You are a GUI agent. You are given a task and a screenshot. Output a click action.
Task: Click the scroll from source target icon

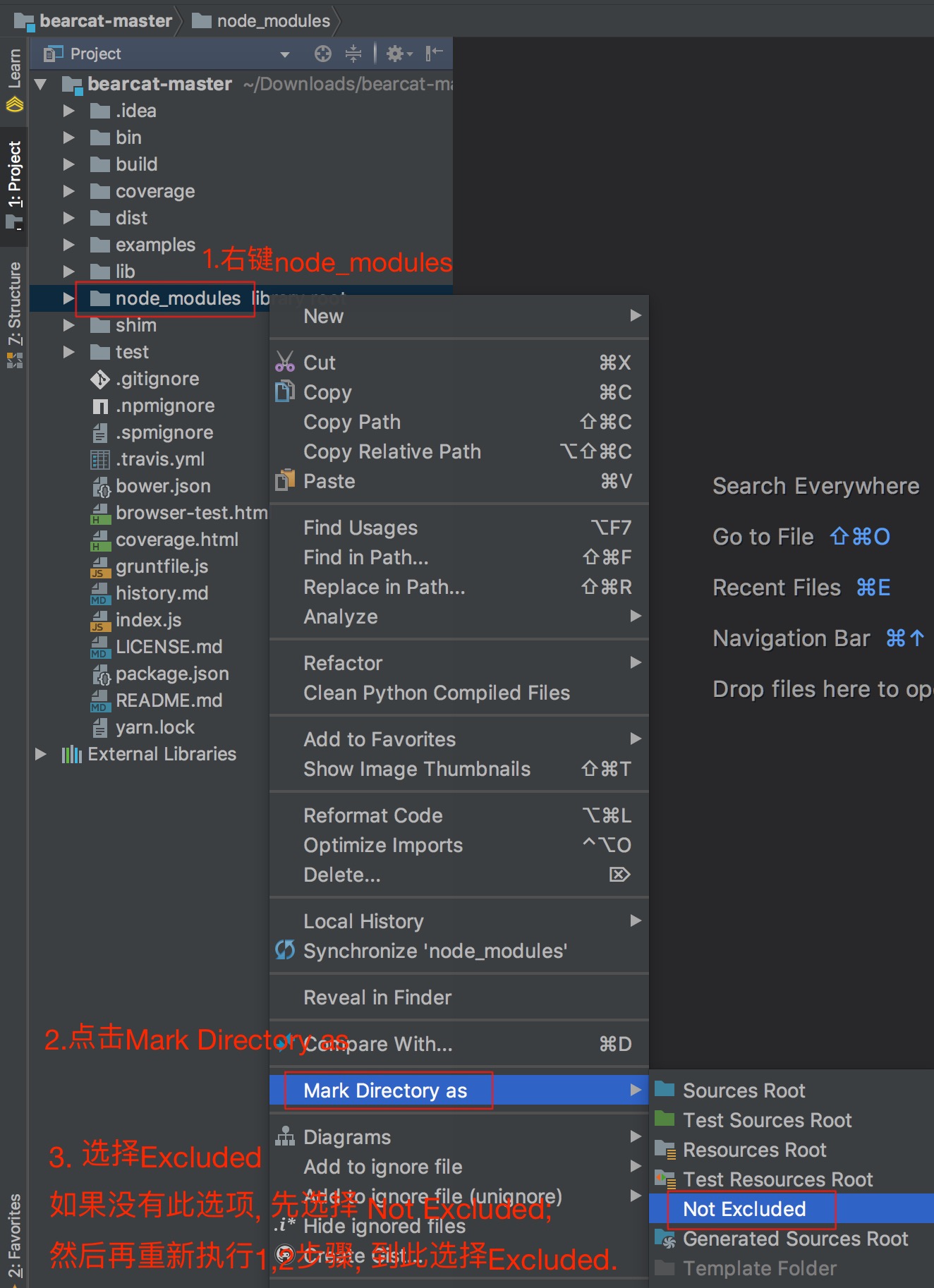pos(322,54)
